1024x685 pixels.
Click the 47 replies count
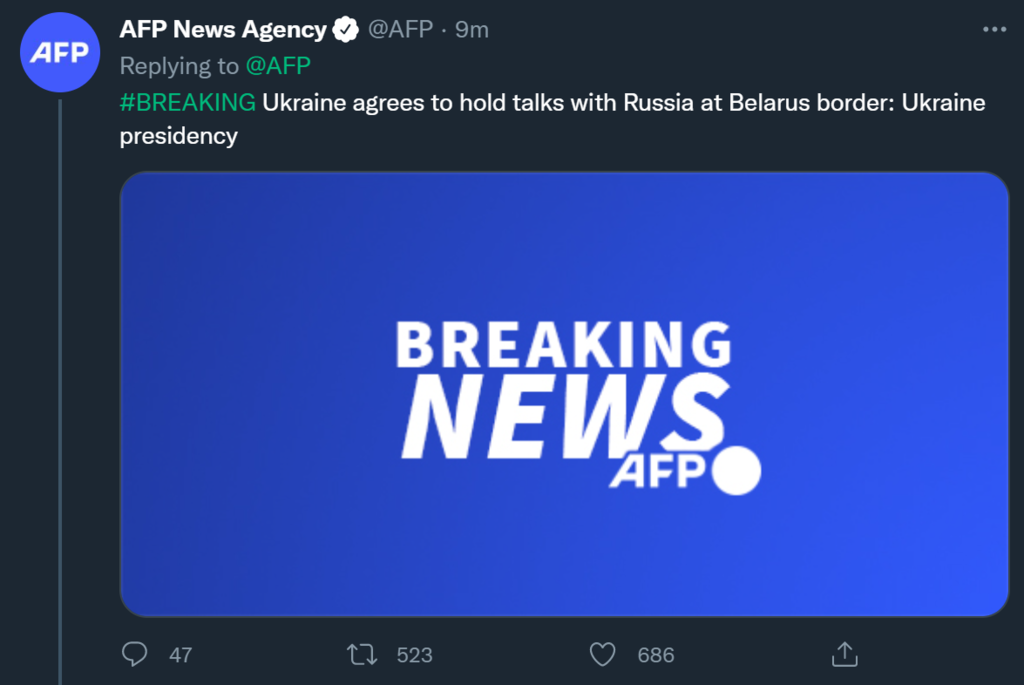(180, 655)
